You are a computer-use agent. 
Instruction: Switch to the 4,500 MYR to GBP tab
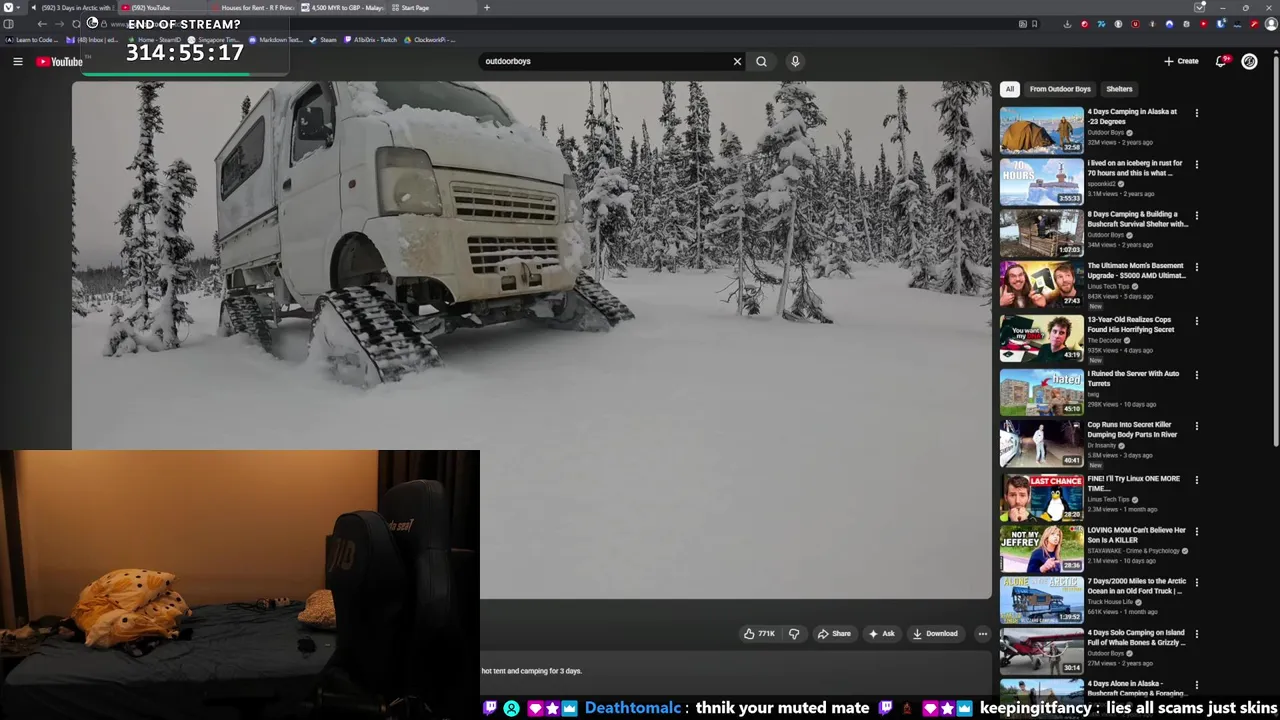tap(342, 8)
